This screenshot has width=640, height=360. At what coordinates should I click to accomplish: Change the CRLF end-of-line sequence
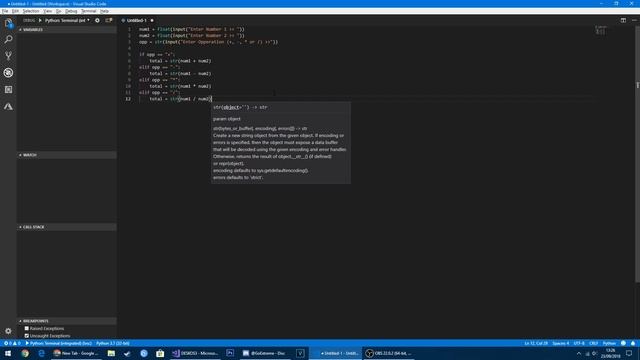tap(593, 344)
